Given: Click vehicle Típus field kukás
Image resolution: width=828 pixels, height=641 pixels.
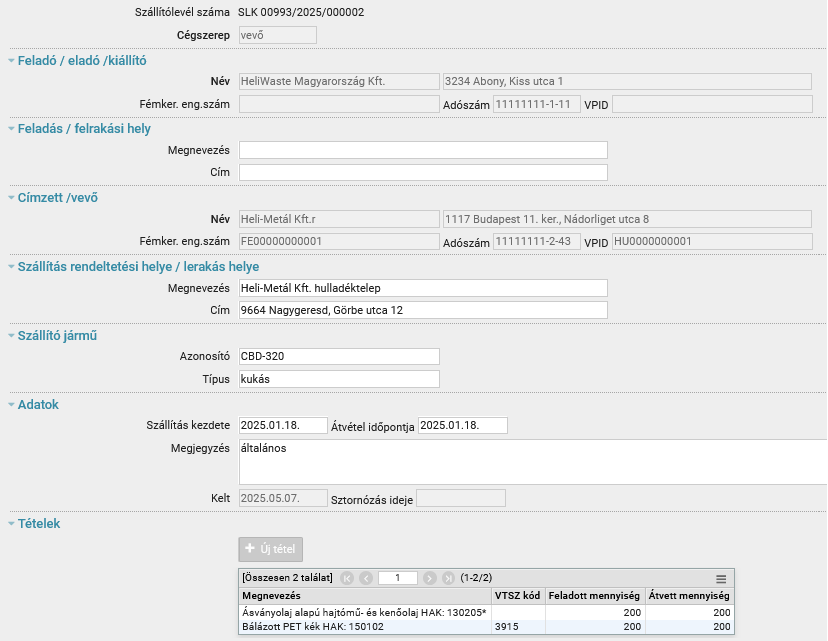Looking at the screenshot, I should point(339,379).
